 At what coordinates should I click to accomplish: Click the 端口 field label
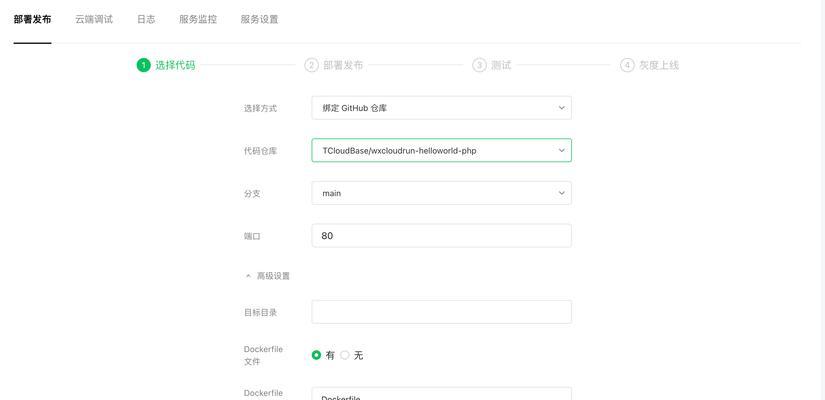(252, 236)
